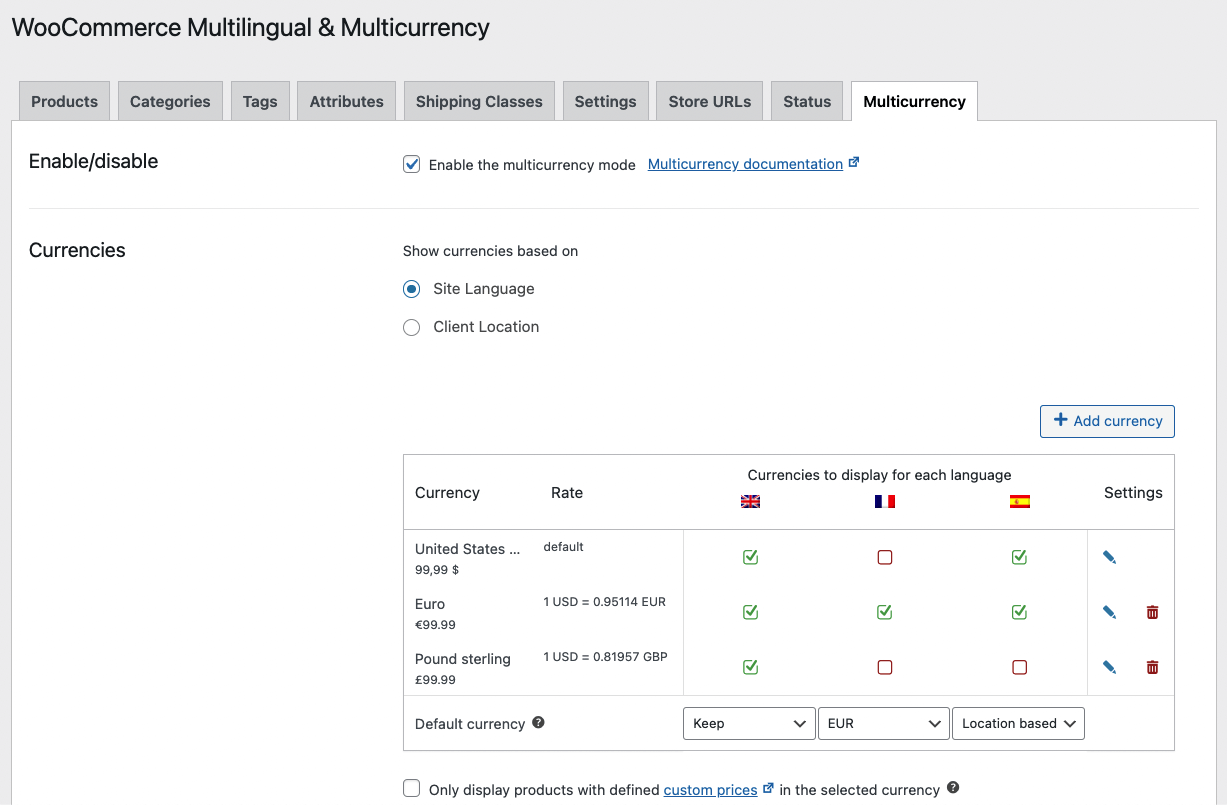Image resolution: width=1227 pixels, height=805 pixels.
Task: Switch to the Store URLs tab
Action: (x=709, y=101)
